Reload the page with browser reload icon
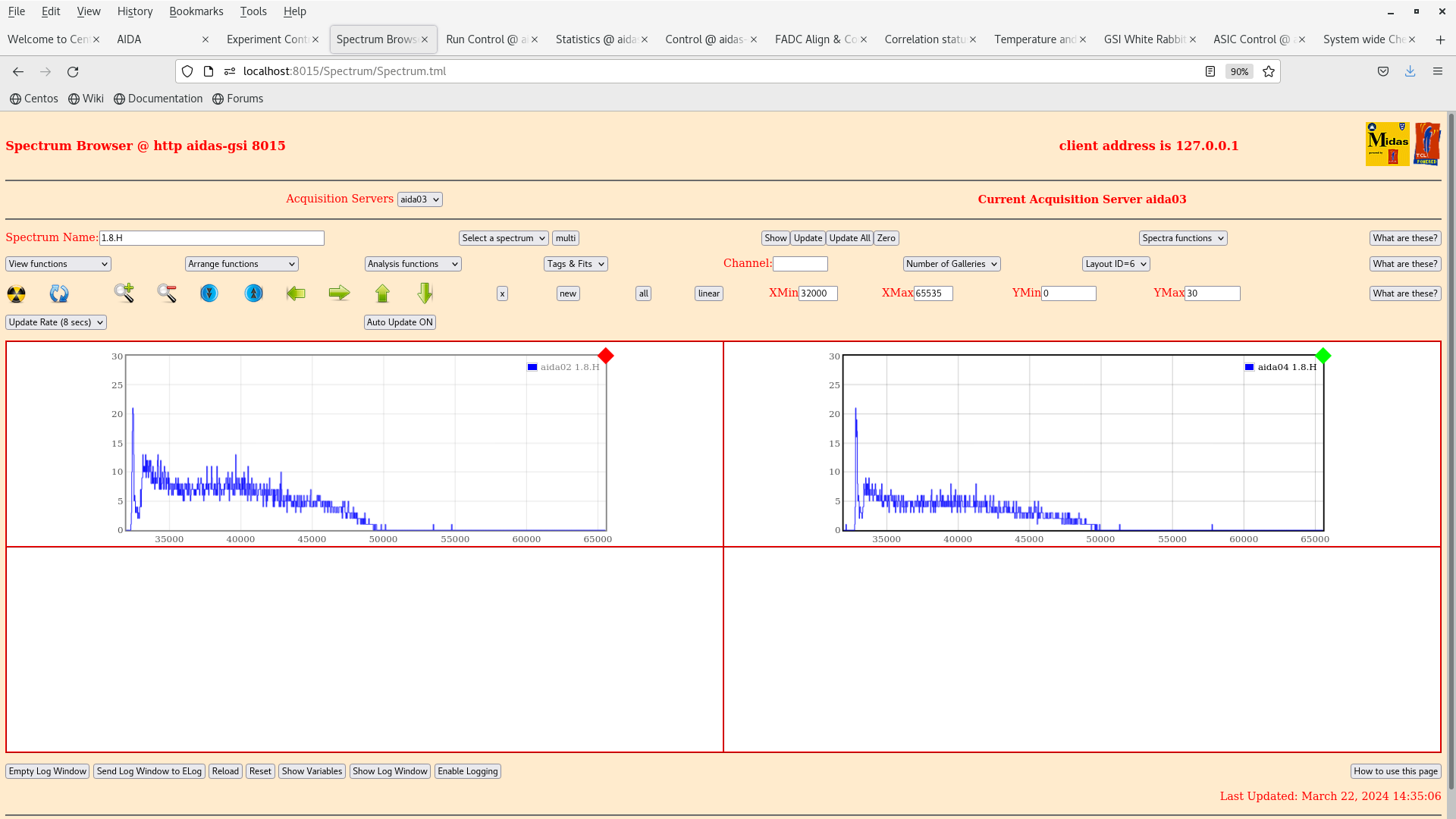Image resolution: width=1456 pixels, height=819 pixels. tap(73, 71)
